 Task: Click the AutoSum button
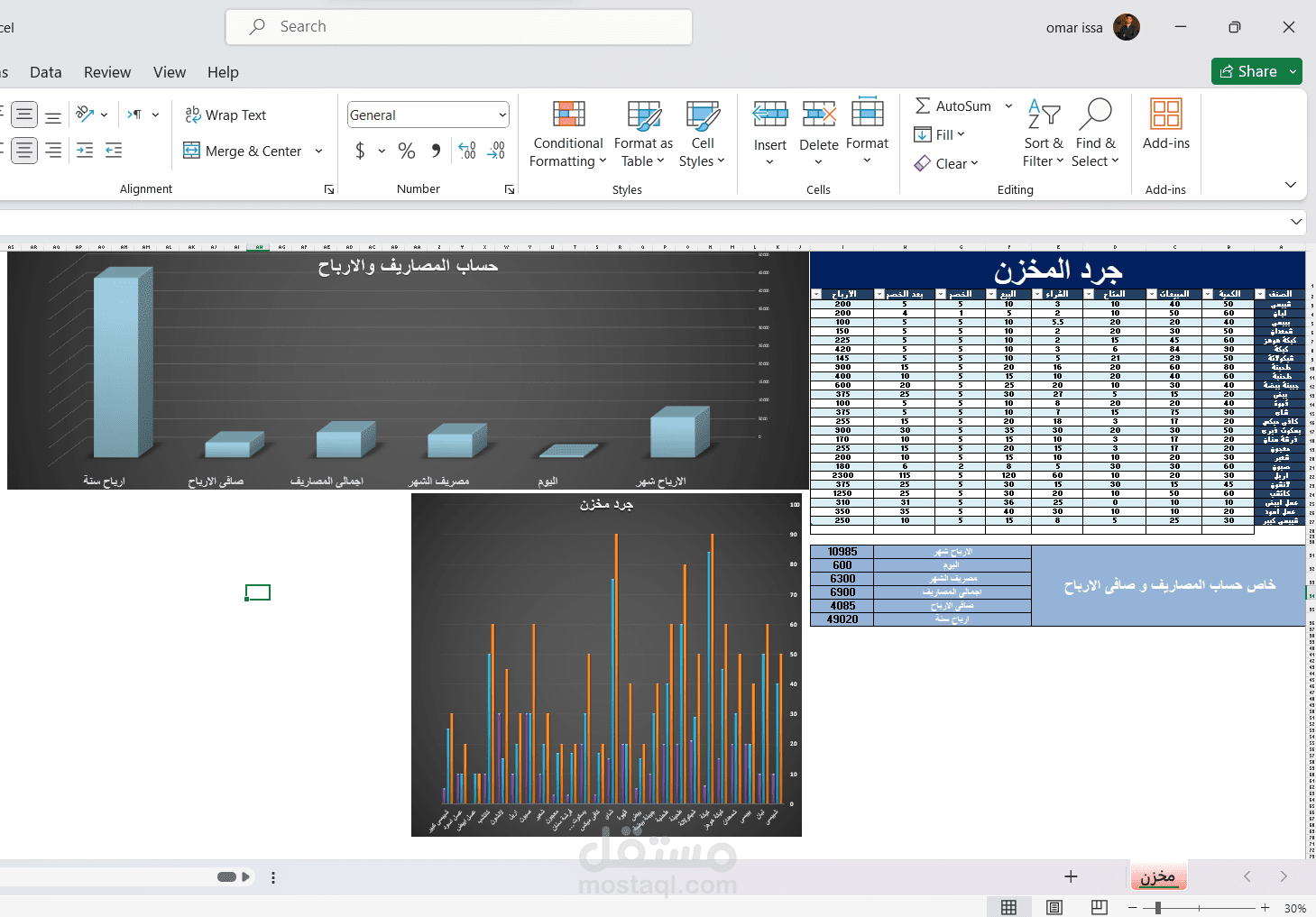pyautogui.click(x=953, y=106)
